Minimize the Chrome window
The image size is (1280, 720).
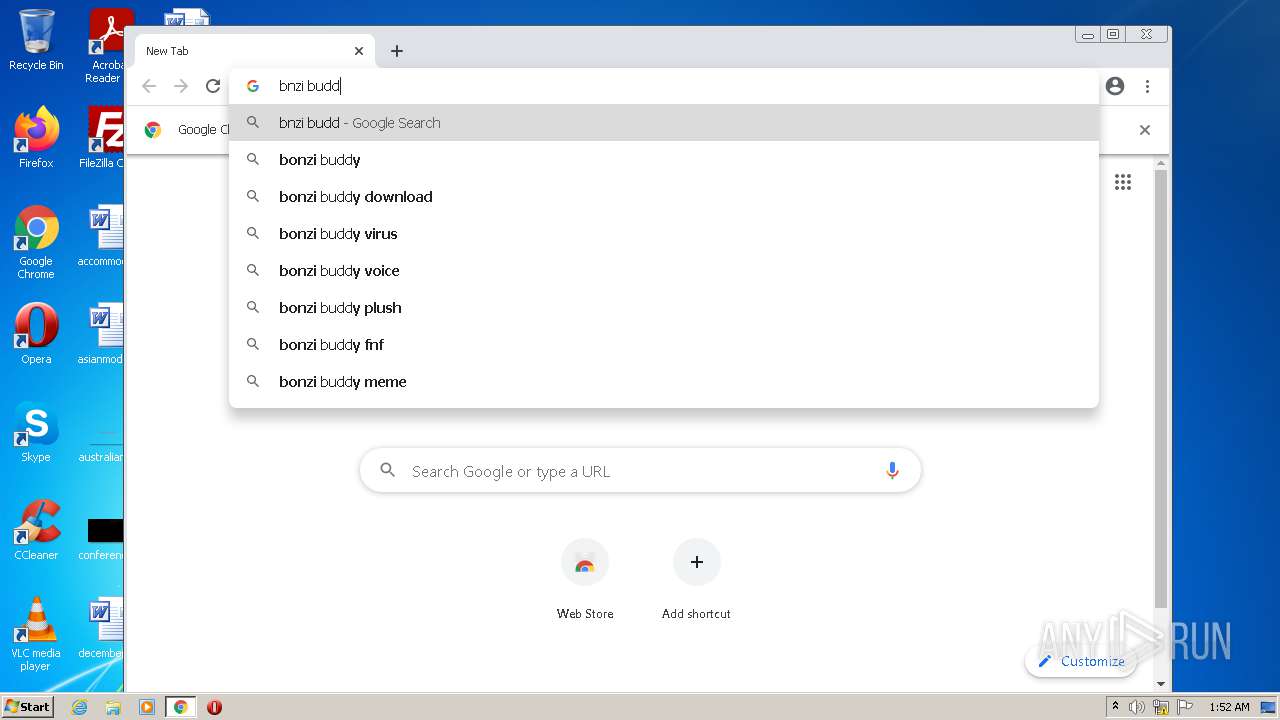[1088, 35]
